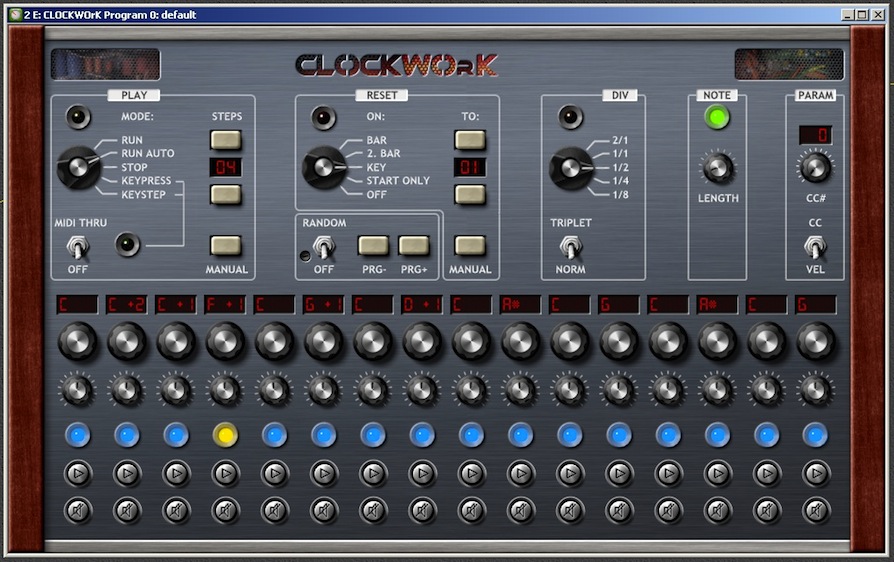Mute the D +1 step
The height and width of the screenshot is (562, 894).
click(422, 511)
